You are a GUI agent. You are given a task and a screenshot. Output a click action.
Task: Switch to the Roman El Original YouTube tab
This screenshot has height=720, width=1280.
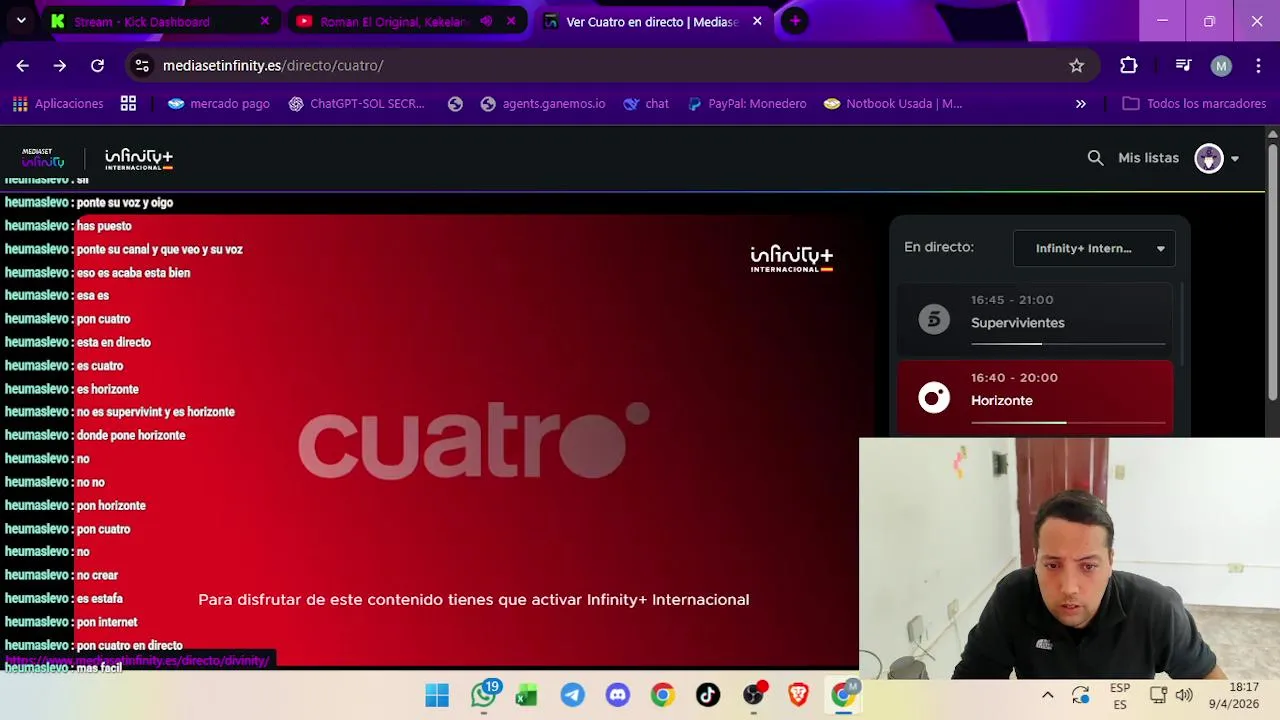point(406,21)
